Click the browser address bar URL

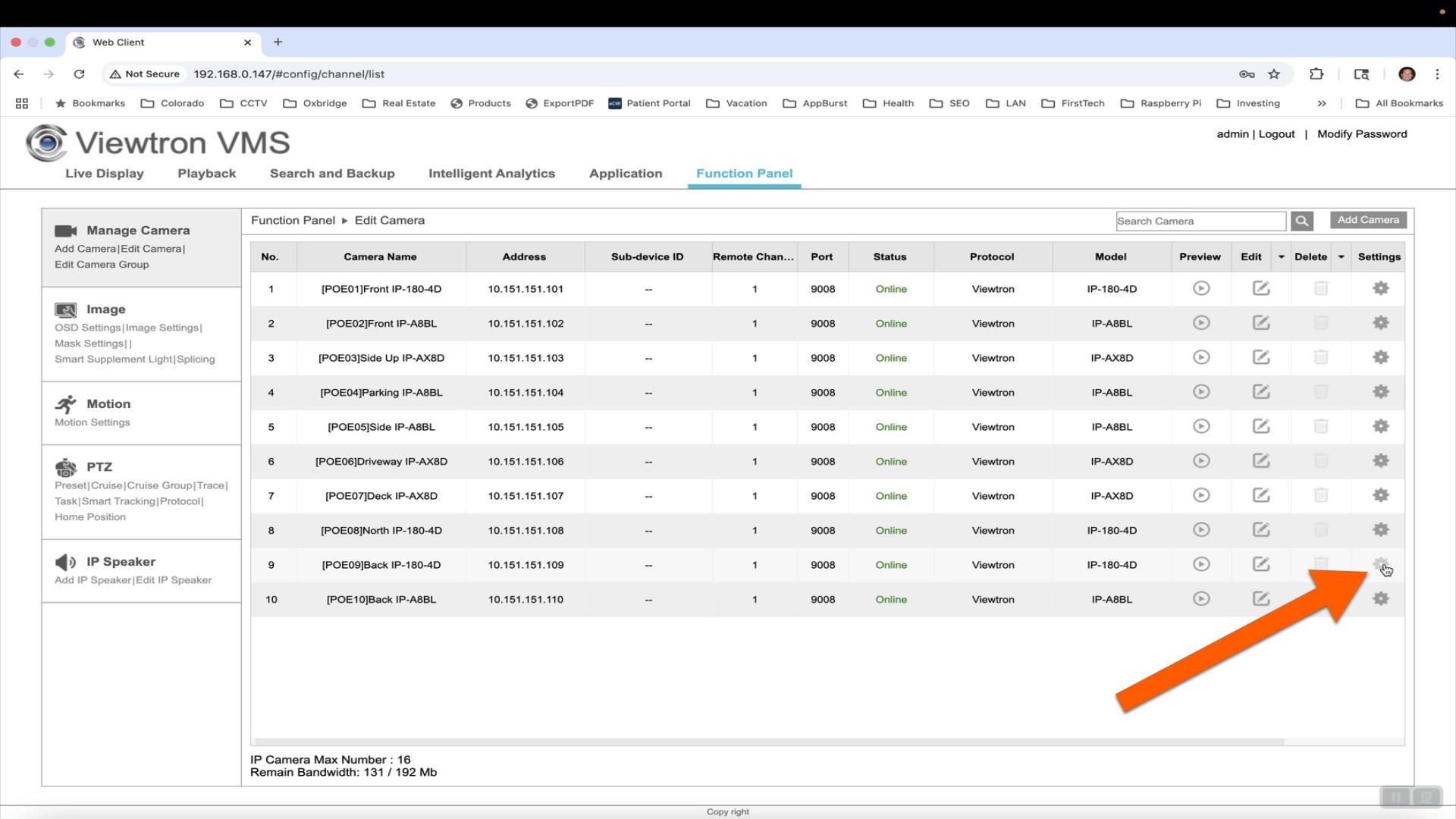click(289, 74)
